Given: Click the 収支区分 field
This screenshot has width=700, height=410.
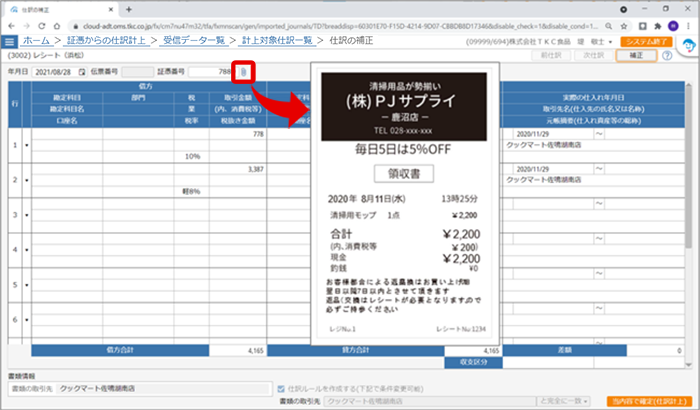Looking at the screenshot, I should coord(548,362).
